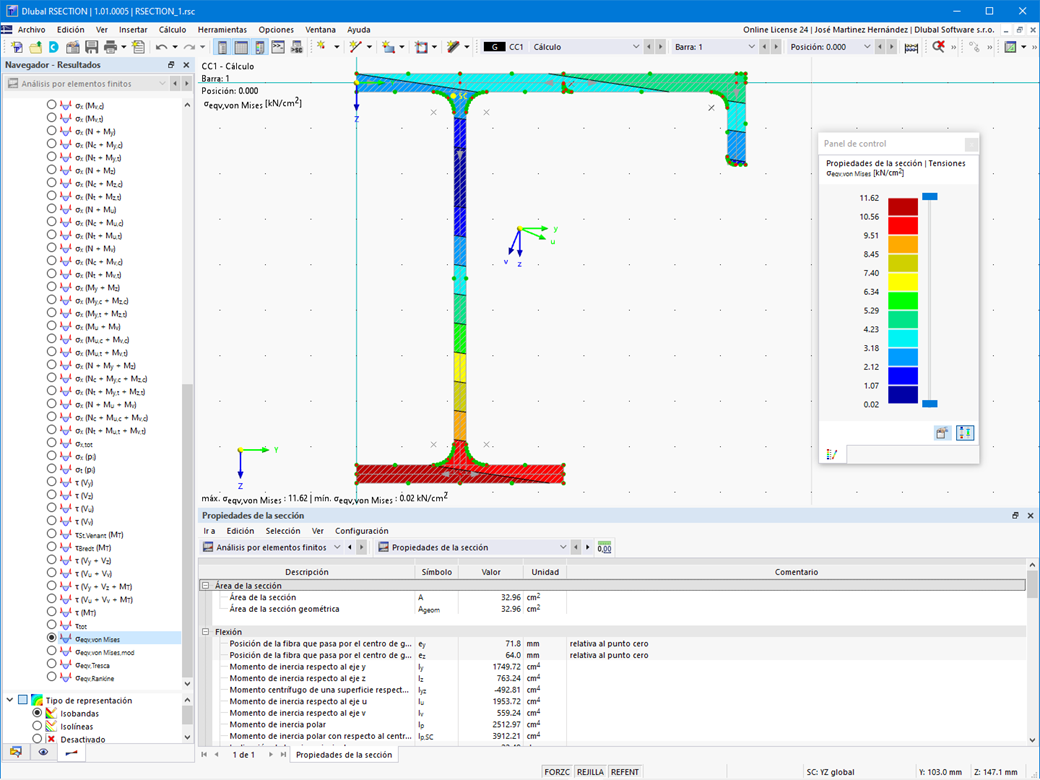Click the view settings icon at toolbar's right end

1010,47
